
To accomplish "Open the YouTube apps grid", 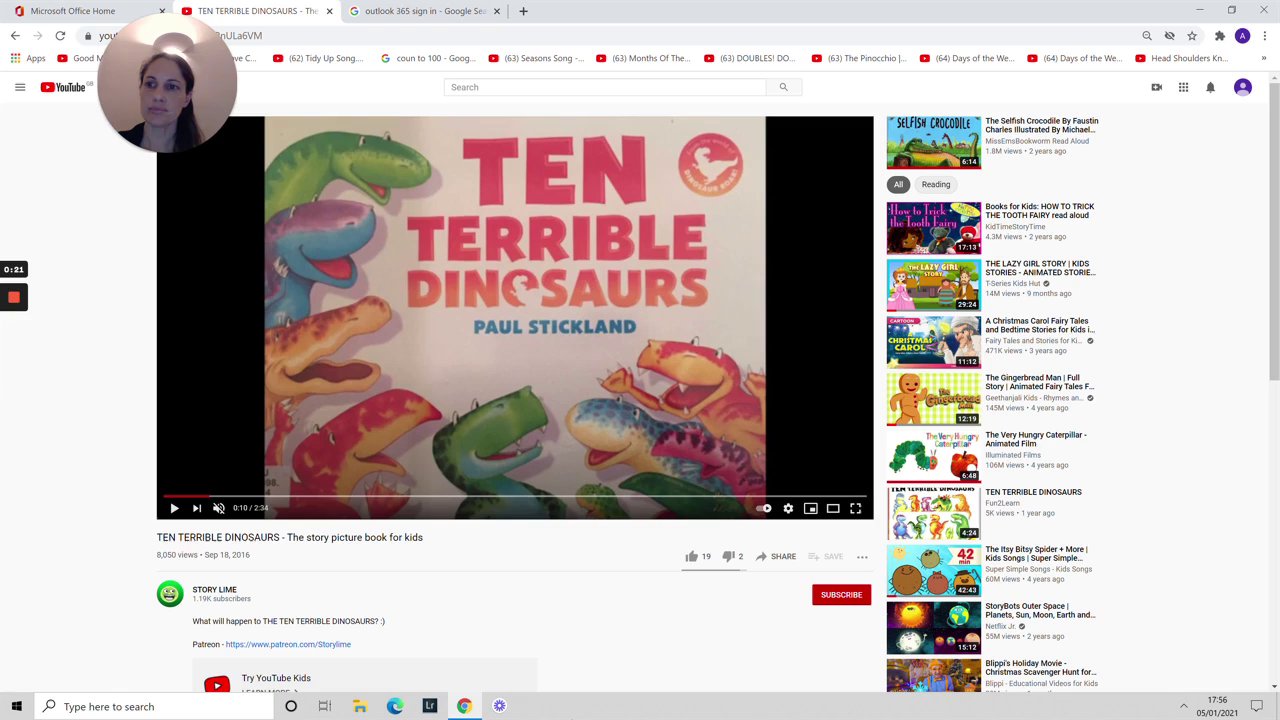I will coord(1183,87).
